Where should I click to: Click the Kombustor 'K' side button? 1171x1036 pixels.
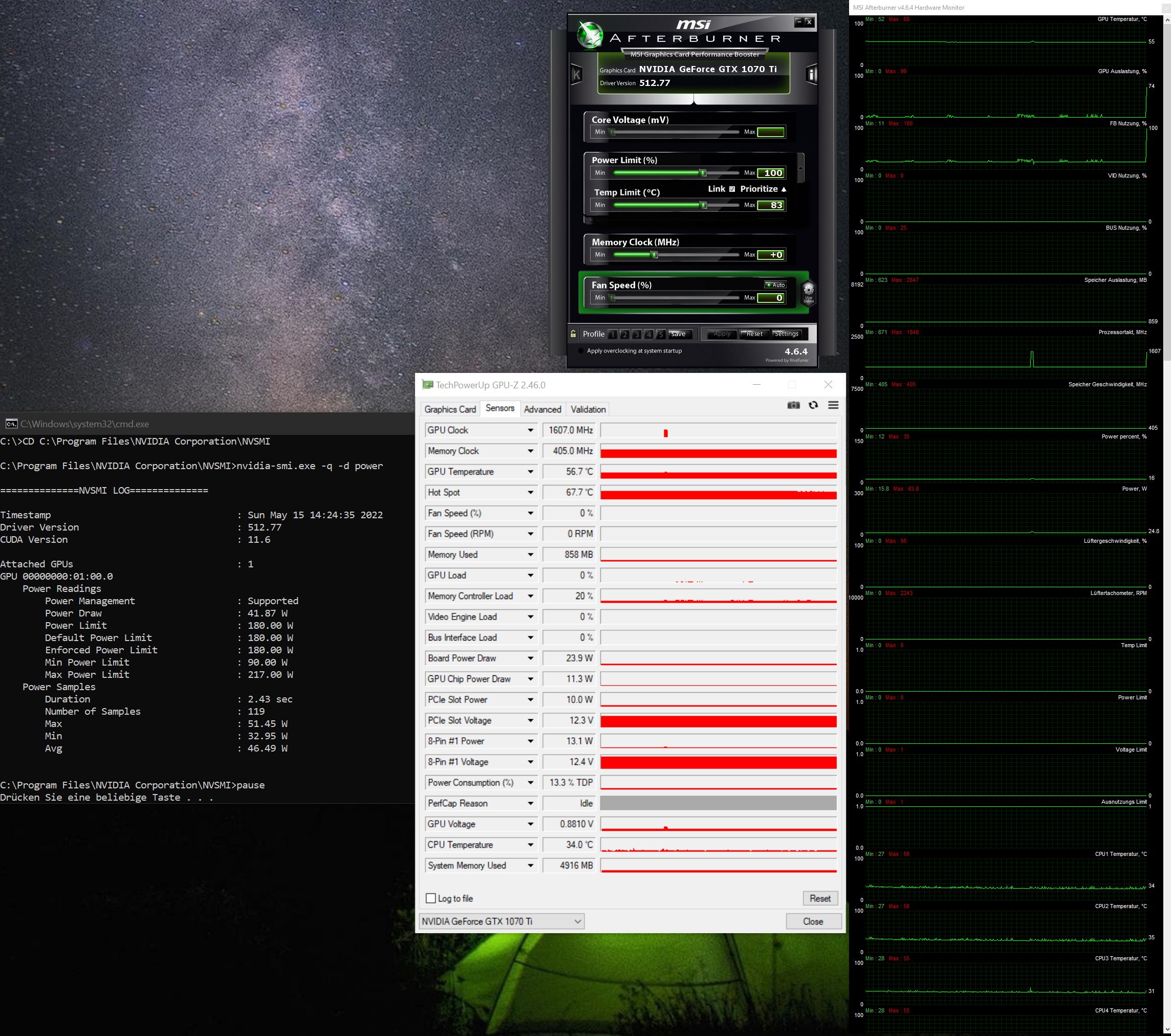click(x=576, y=75)
